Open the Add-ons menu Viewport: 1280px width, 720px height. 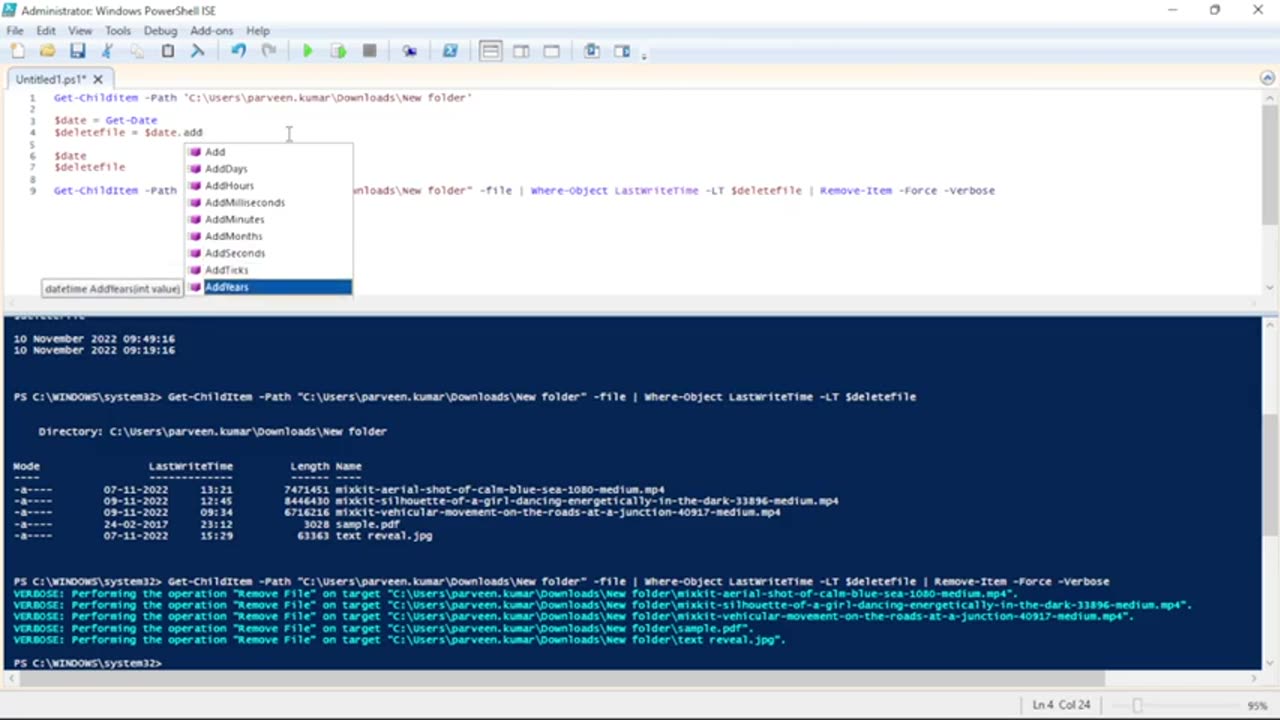[x=211, y=31]
